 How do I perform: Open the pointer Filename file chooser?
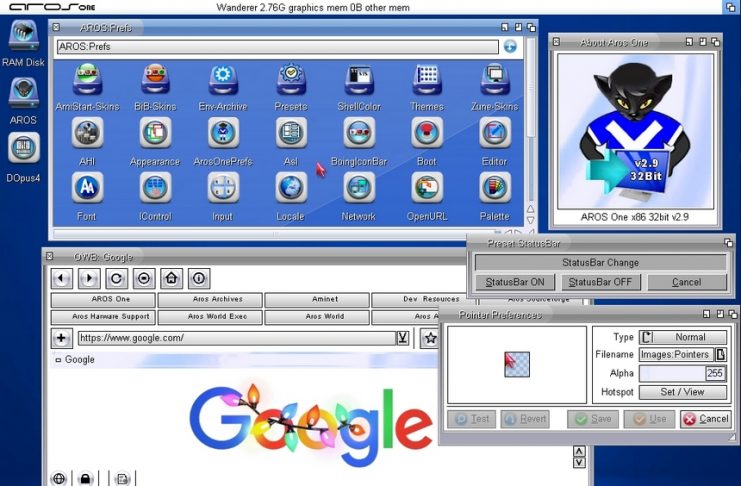(721, 355)
